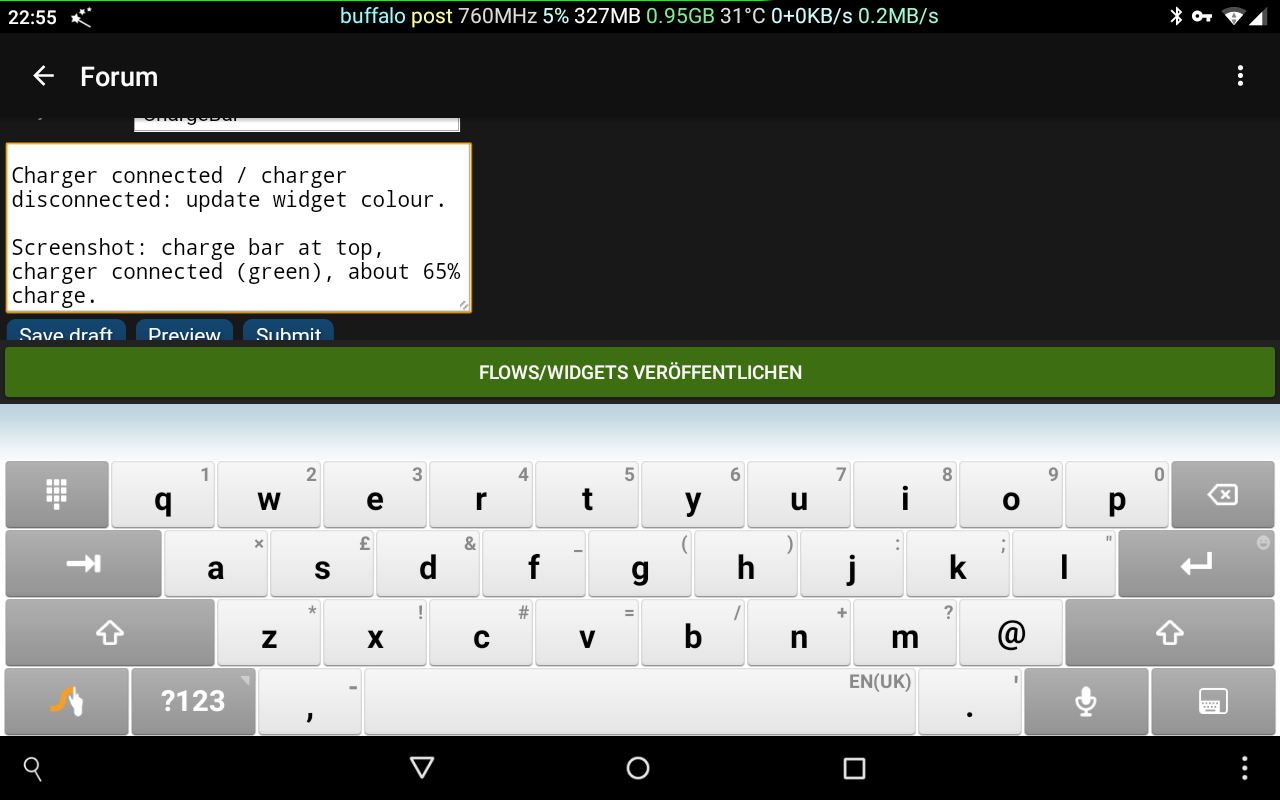Open the ChargeBar selection field
Image resolution: width=1280 pixels, height=800 pixels.
click(x=296, y=117)
